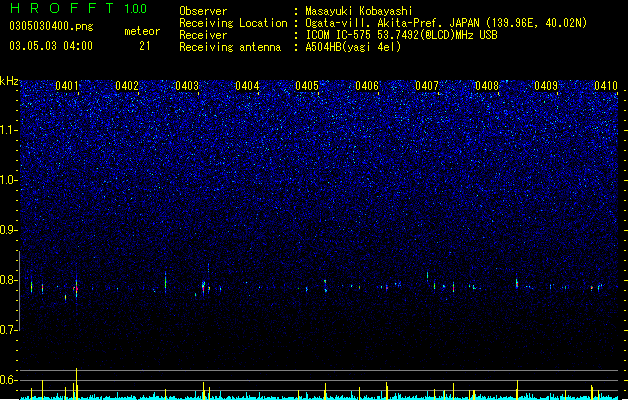
Task: Click the observer name Masayuki Kobayashi
Action: [x=359, y=11]
